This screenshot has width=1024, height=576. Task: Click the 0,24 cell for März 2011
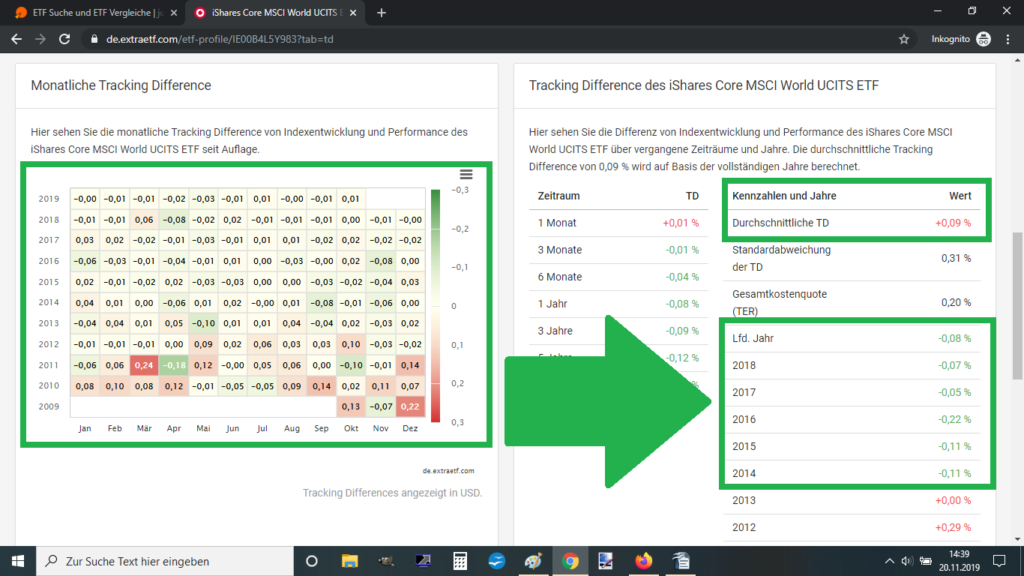(144, 365)
